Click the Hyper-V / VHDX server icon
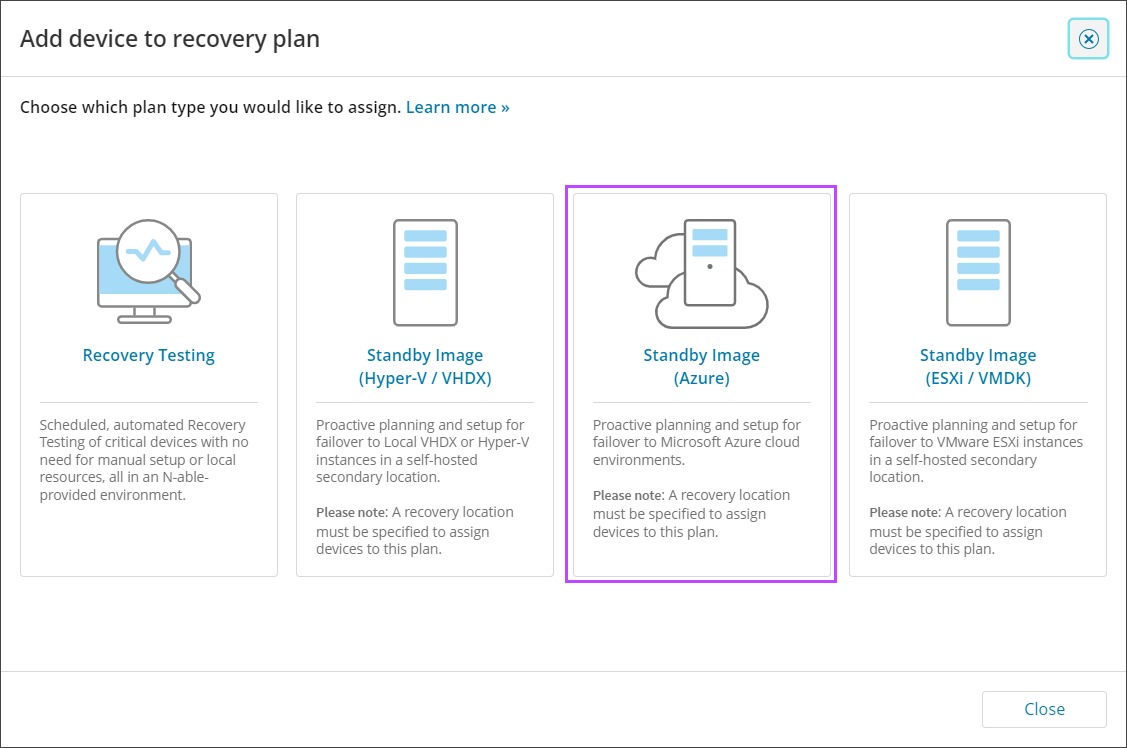1127x748 pixels. click(x=425, y=272)
